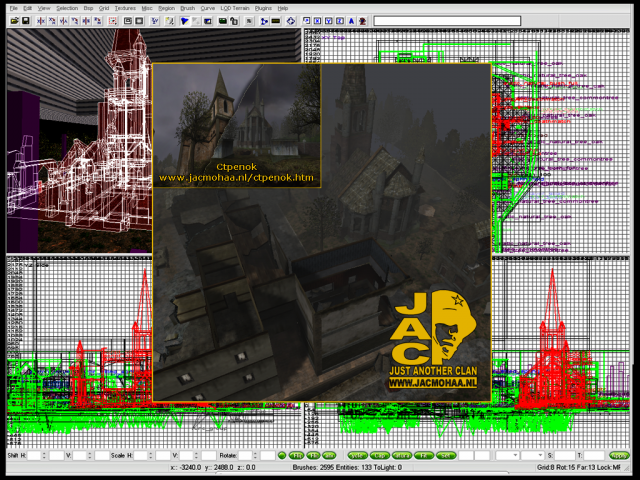Open the Brush menu
The image size is (640, 480).
187,8
